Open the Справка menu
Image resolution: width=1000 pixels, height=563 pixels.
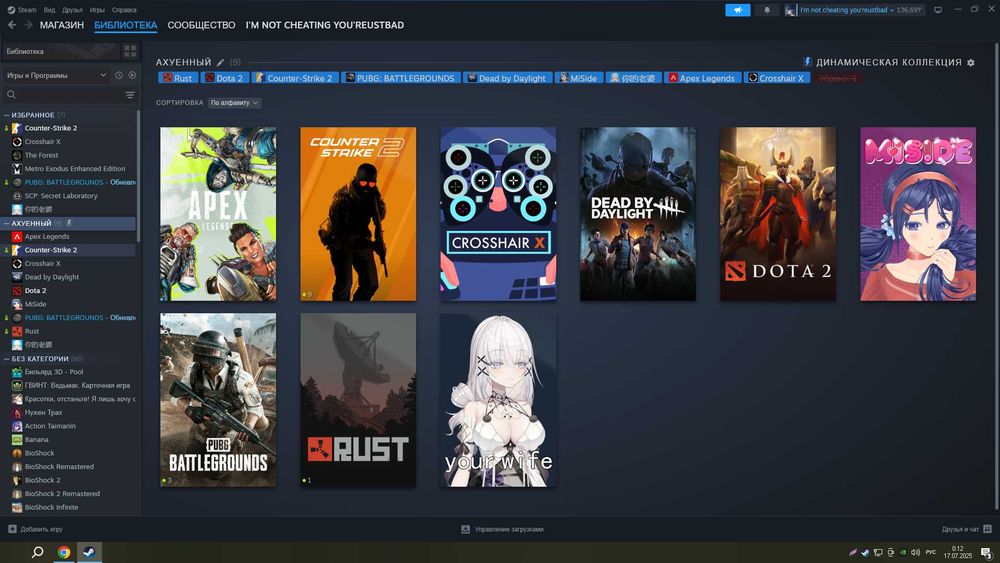pyautogui.click(x=124, y=10)
